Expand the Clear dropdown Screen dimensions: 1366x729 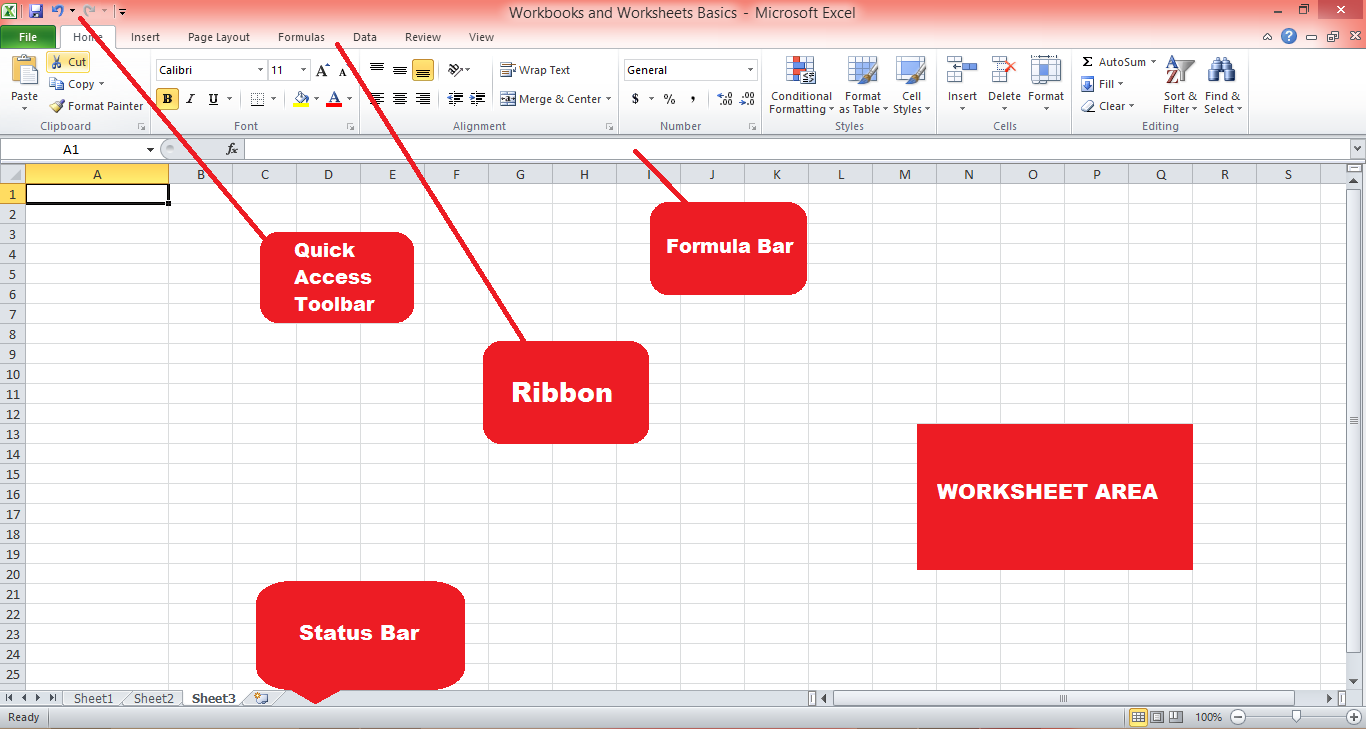[1131, 106]
